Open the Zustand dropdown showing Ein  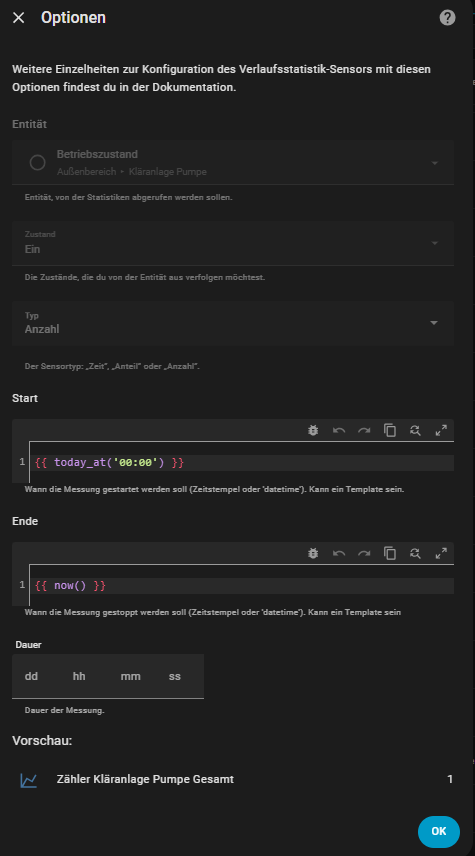click(233, 243)
